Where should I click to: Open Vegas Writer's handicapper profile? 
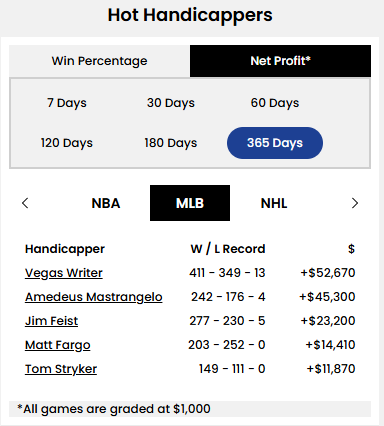pyautogui.click(x=64, y=273)
